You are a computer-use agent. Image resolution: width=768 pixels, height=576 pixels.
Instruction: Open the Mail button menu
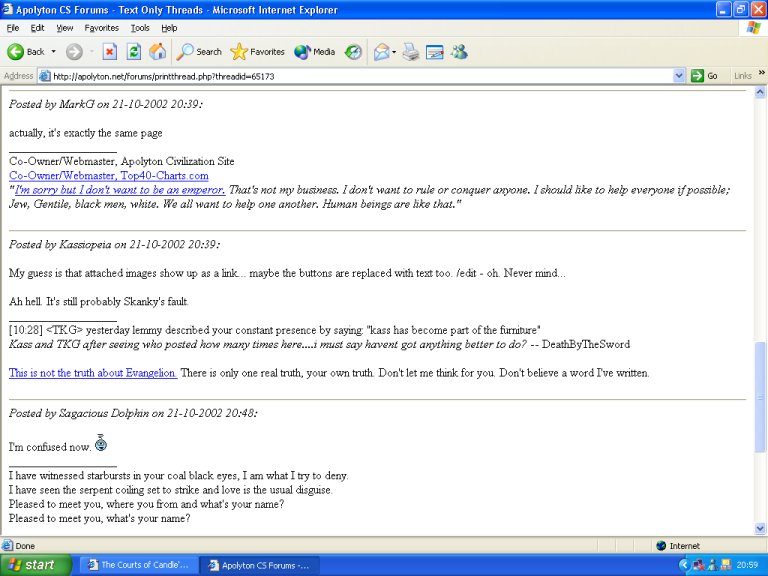click(385, 52)
